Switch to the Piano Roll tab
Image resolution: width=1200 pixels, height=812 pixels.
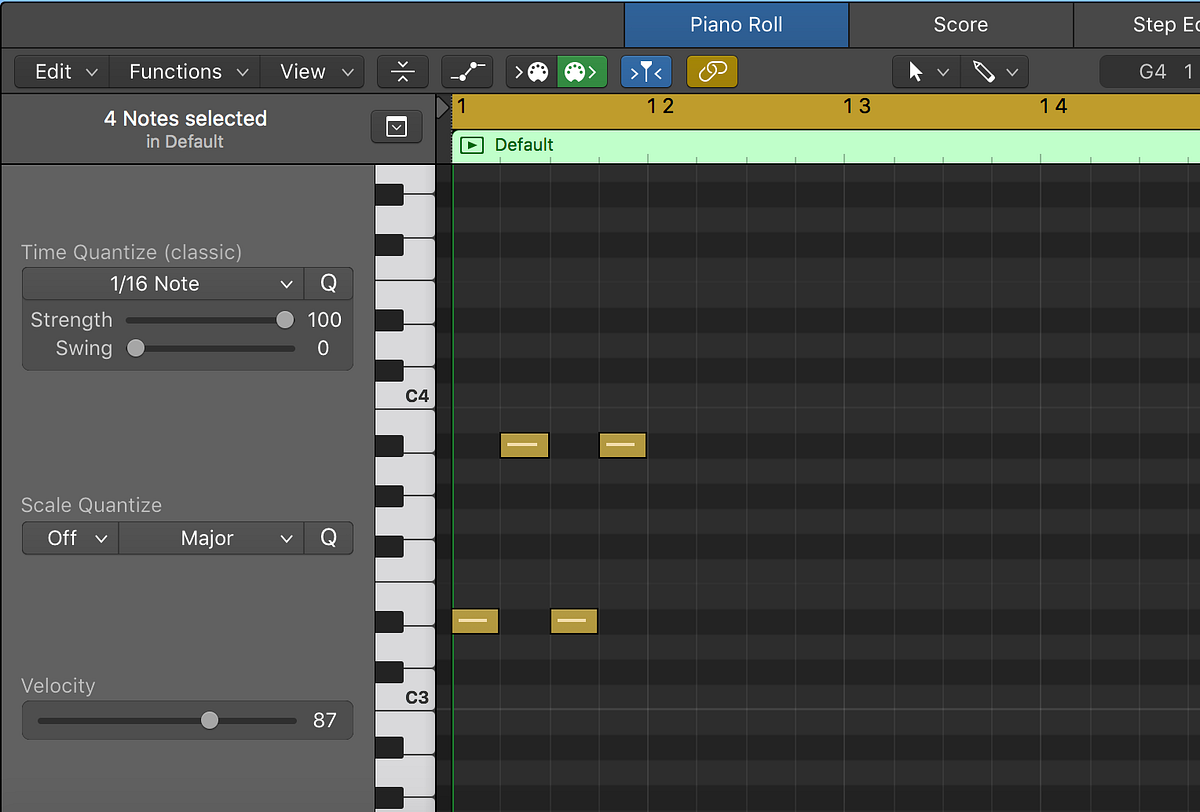point(736,25)
